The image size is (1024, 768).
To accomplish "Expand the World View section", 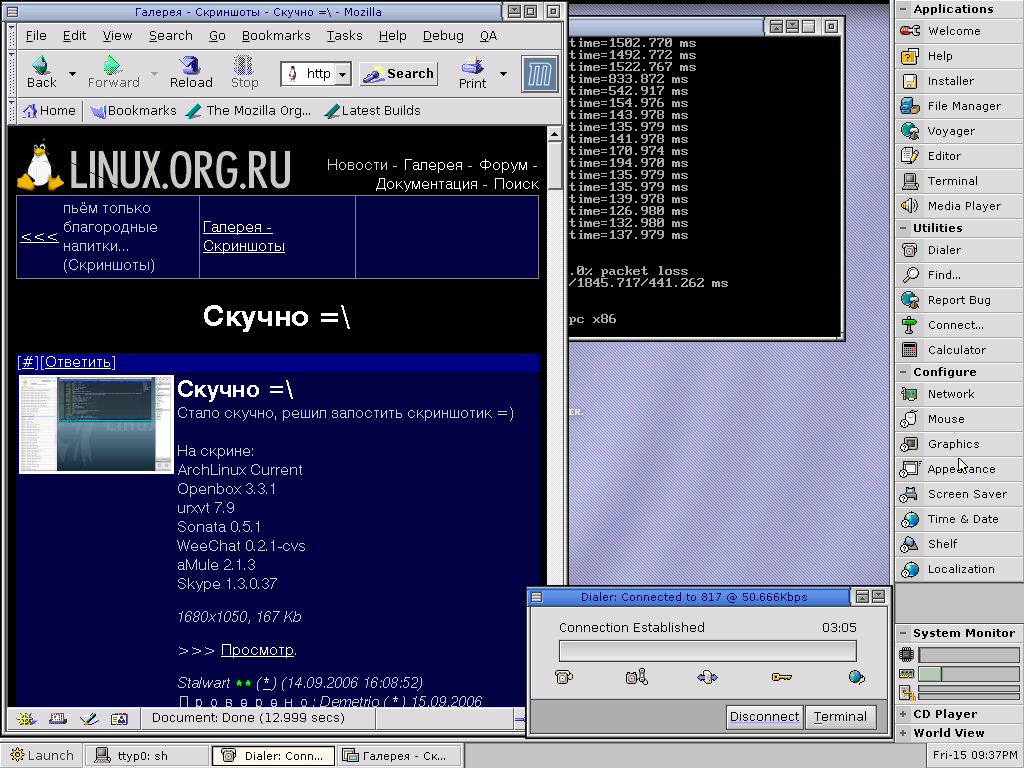I will point(903,733).
